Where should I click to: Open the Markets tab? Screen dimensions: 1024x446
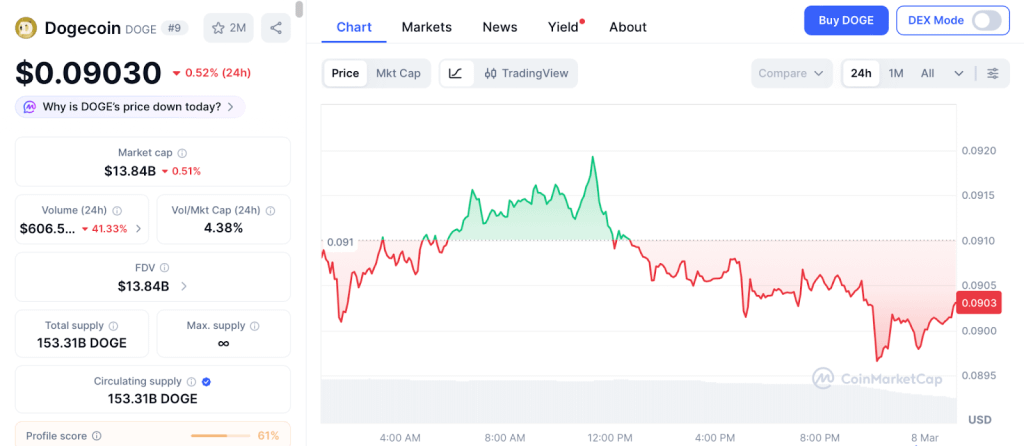tap(426, 27)
